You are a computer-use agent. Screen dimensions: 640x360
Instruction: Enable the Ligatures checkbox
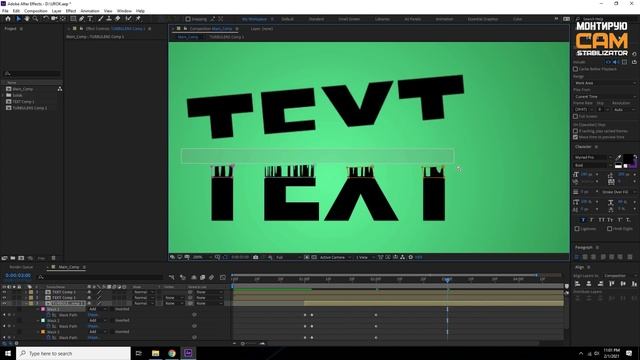577,229
